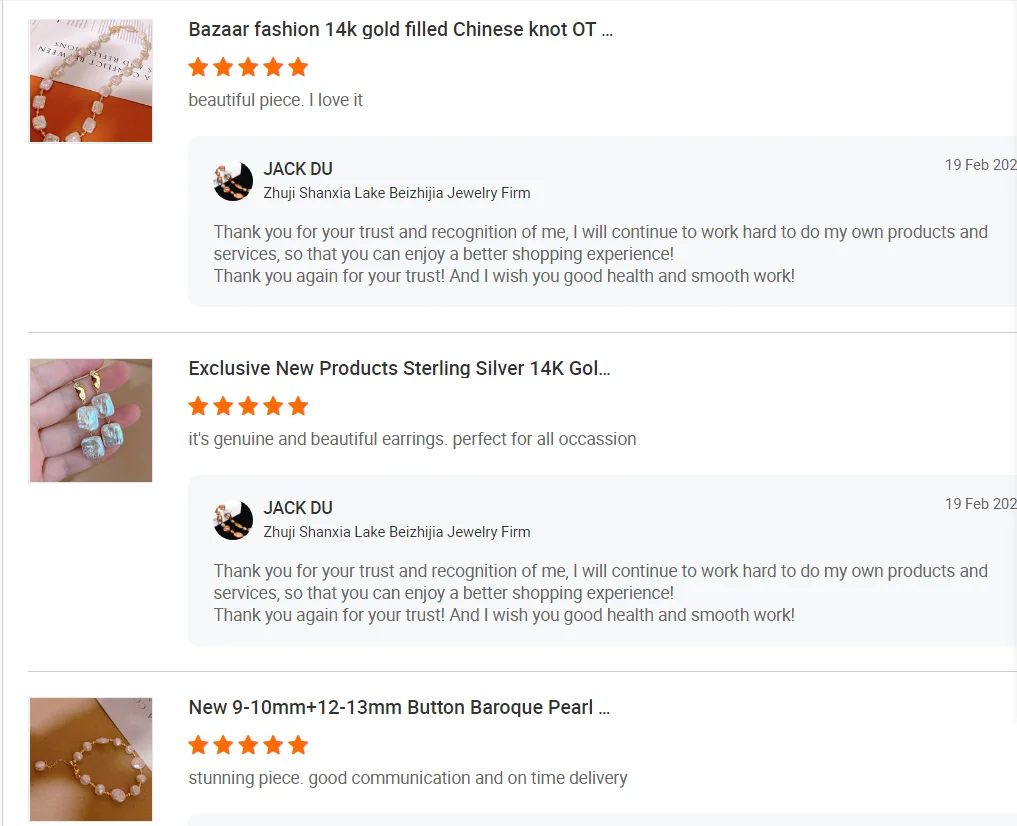The height and width of the screenshot is (826, 1017).
Task: Open the pearl necklace product thumbnail
Action: [x=91, y=81]
